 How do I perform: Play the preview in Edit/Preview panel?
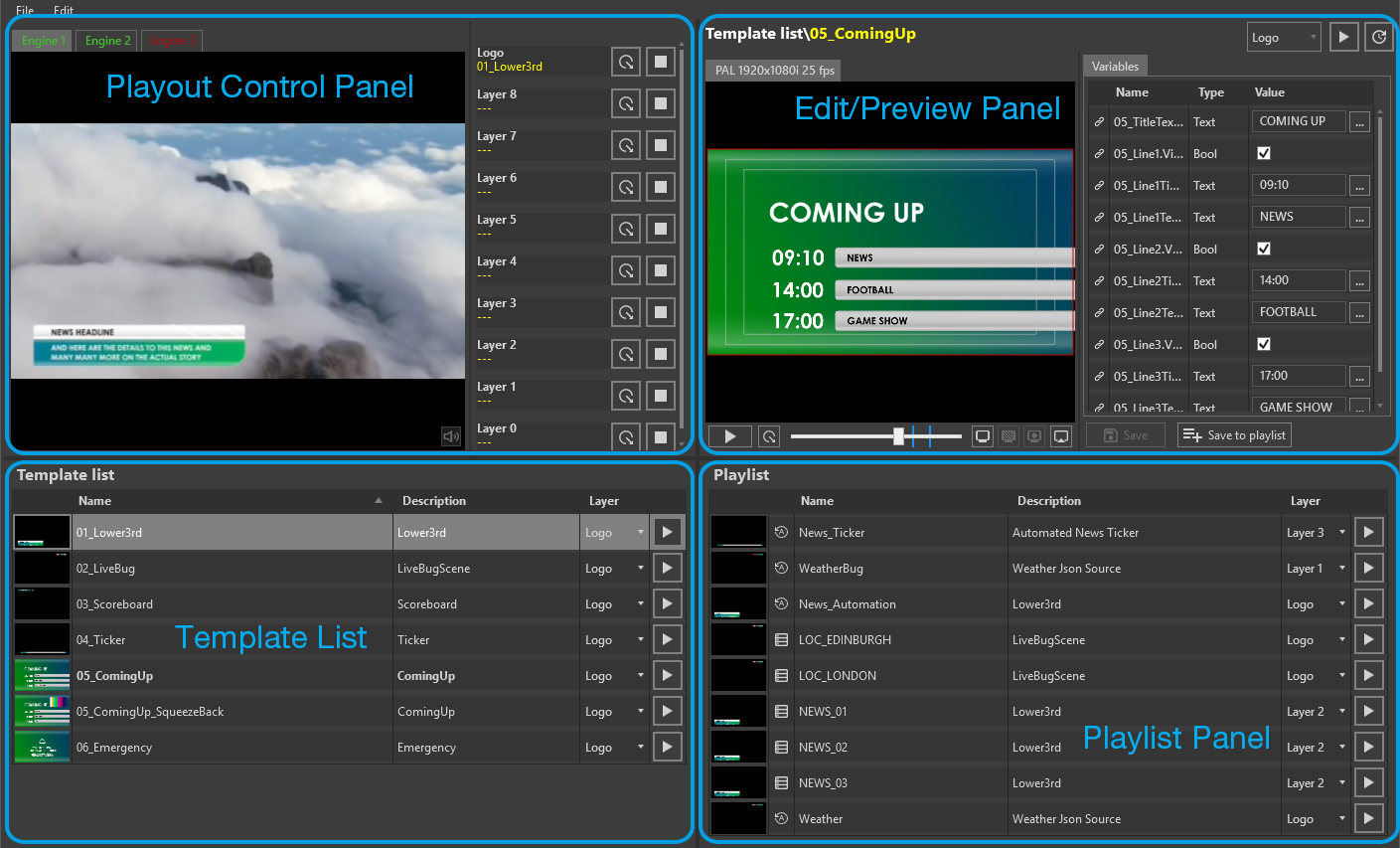[x=729, y=435]
